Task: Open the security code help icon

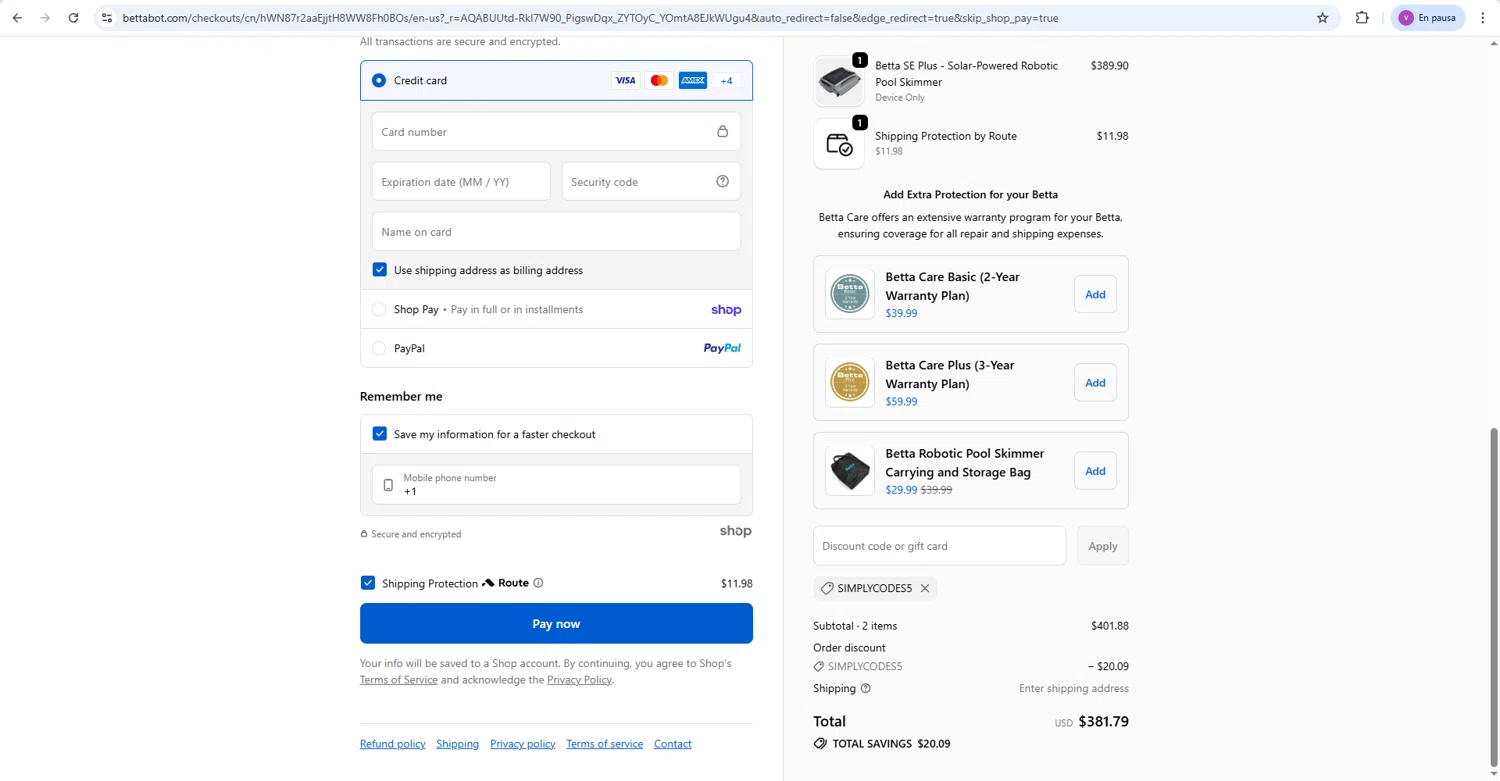Action: 722,181
